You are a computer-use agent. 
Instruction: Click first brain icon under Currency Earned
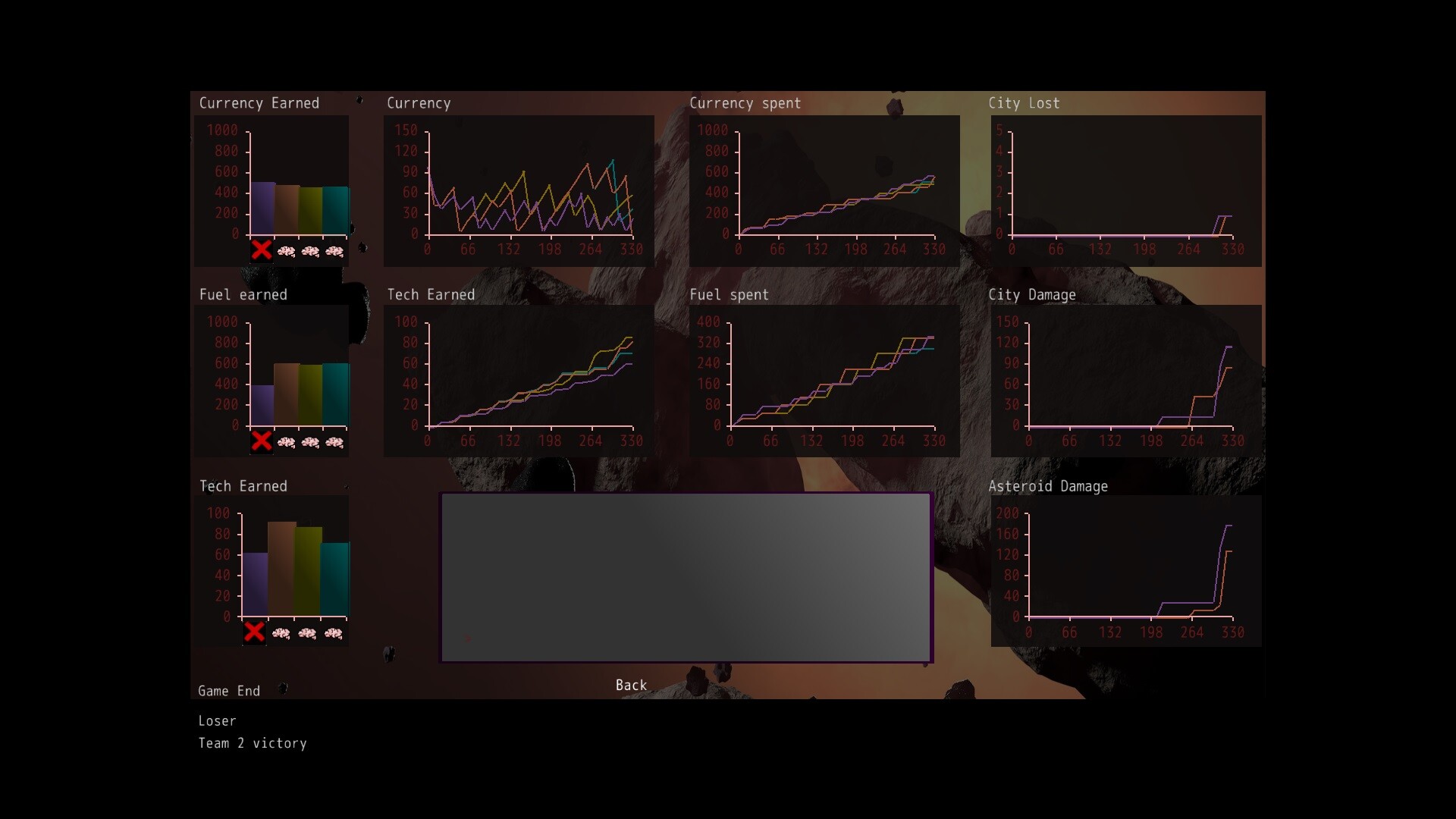tap(286, 251)
